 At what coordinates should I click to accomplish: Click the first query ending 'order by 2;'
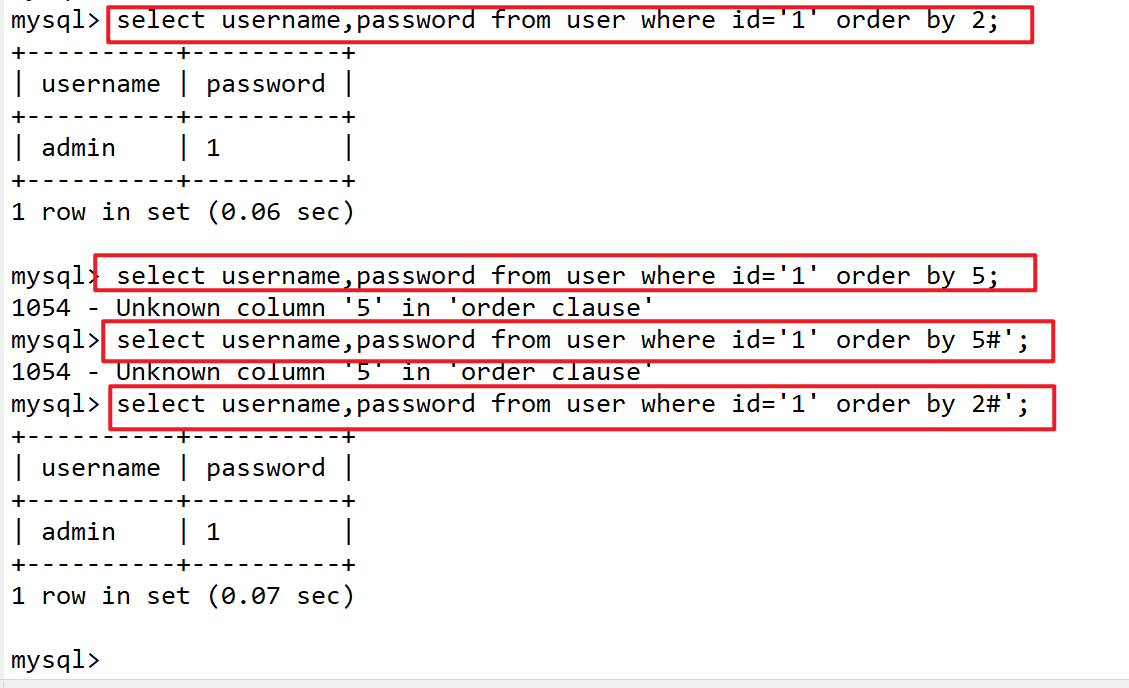click(558, 21)
